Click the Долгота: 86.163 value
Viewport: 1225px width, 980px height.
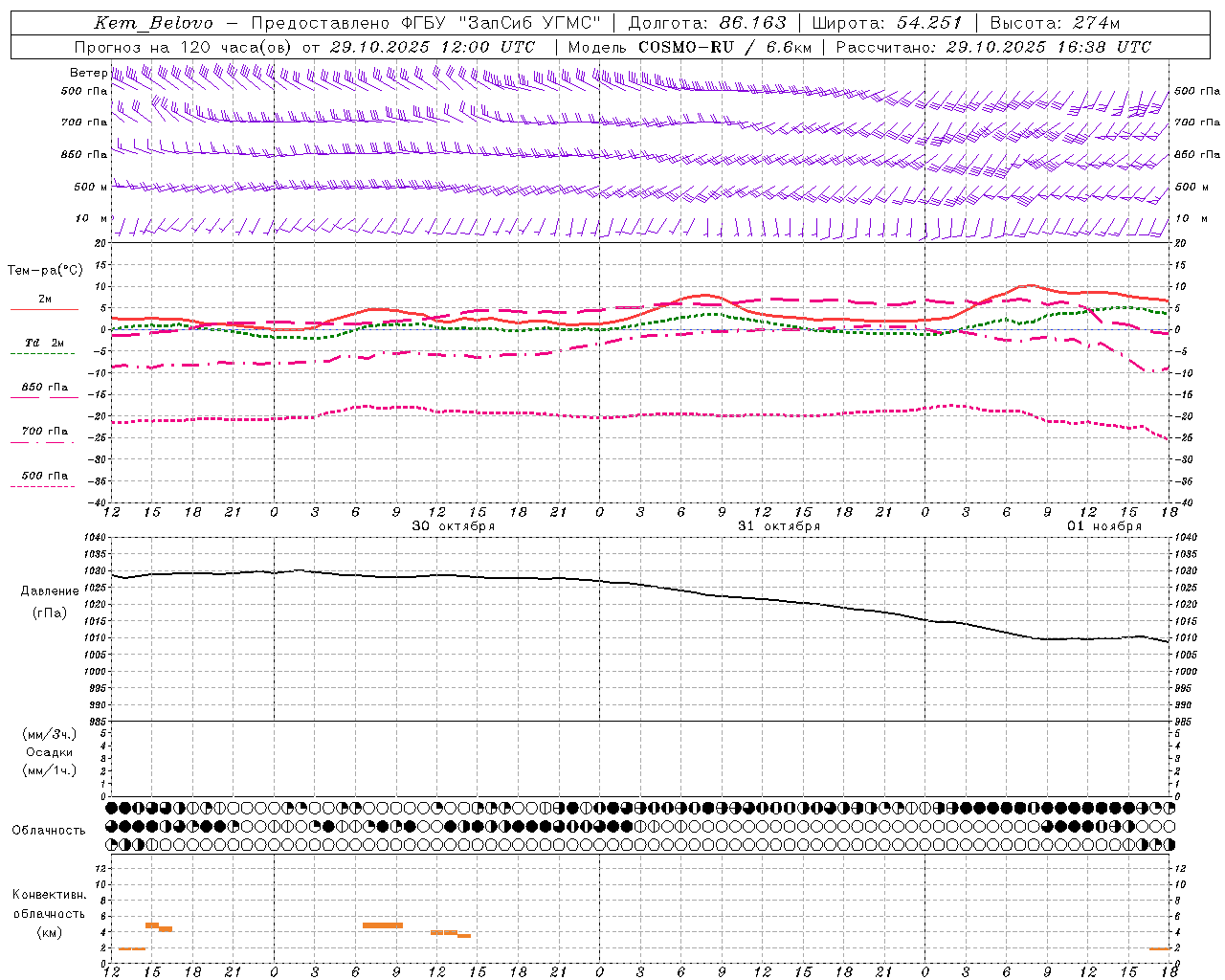pyautogui.click(x=707, y=23)
